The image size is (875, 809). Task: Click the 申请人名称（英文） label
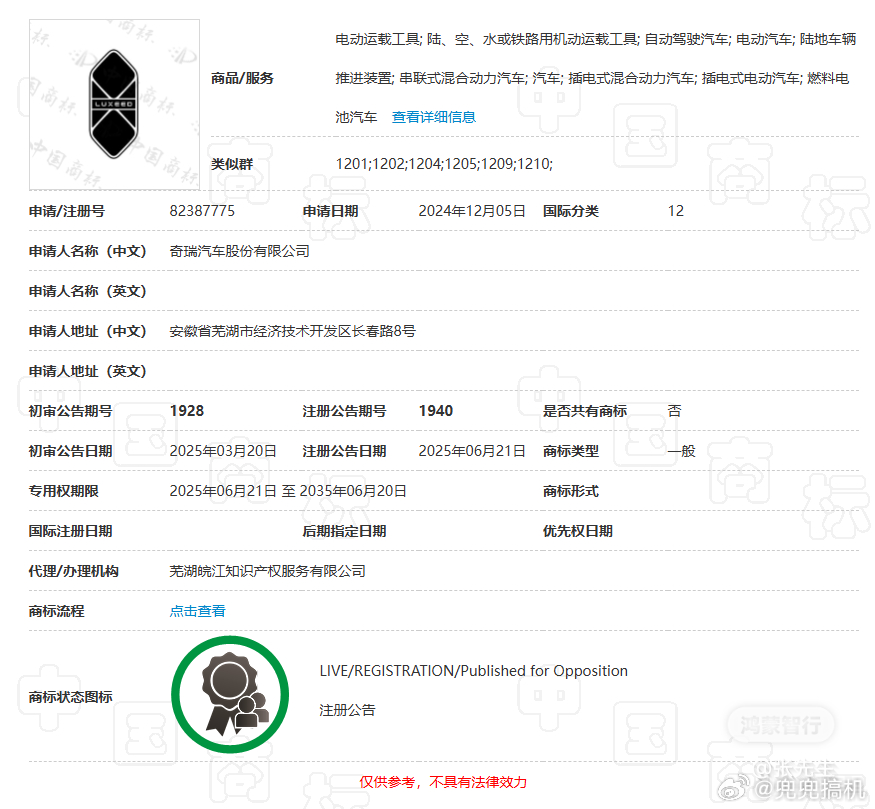(x=88, y=291)
